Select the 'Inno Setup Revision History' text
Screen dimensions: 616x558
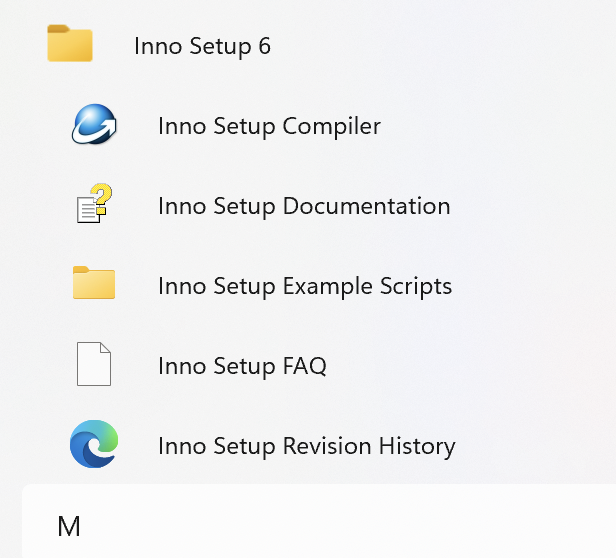(306, 446)
